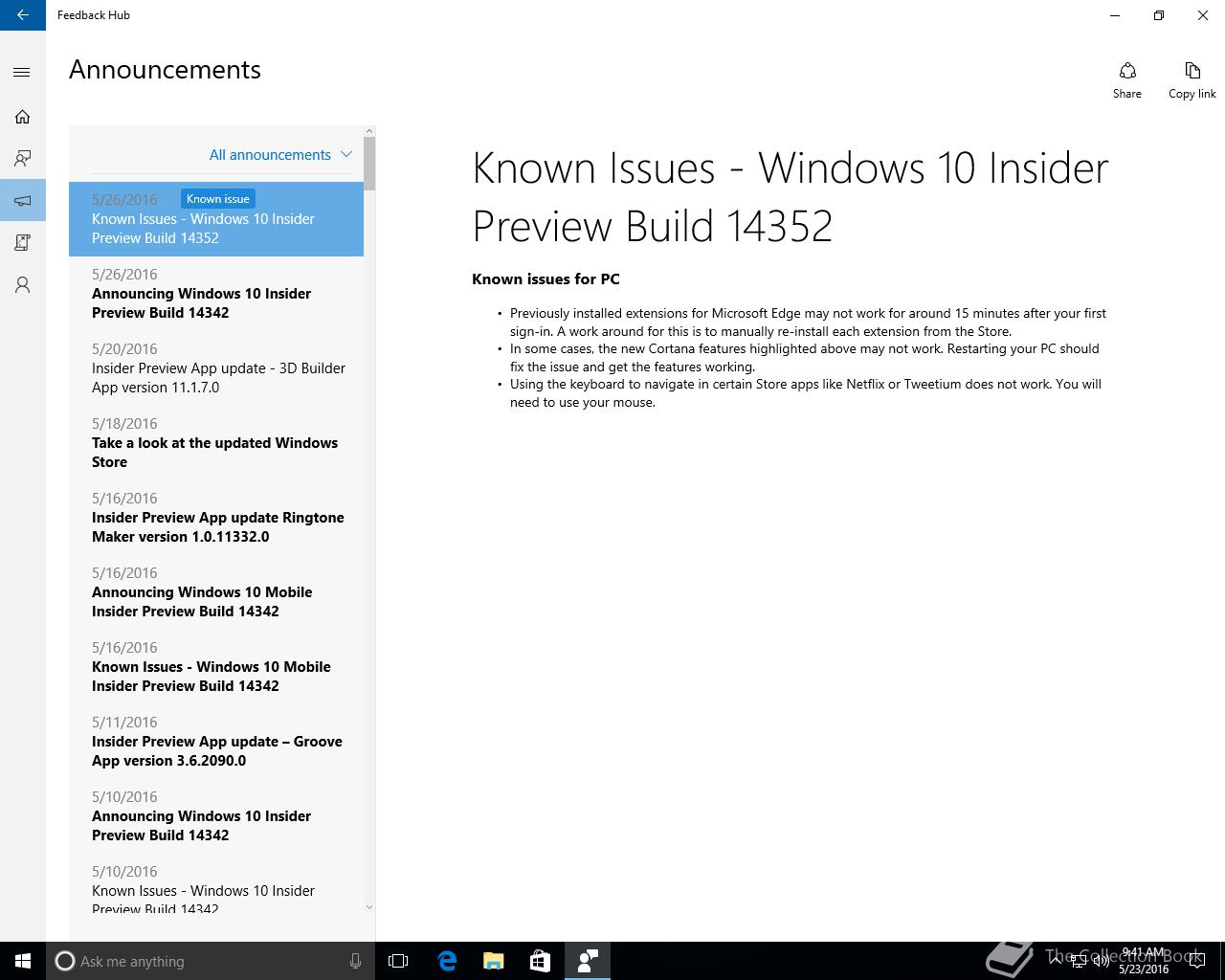Click Feedback Hub taskbar icon
1225x980 pixels.
tap(588, 961)
